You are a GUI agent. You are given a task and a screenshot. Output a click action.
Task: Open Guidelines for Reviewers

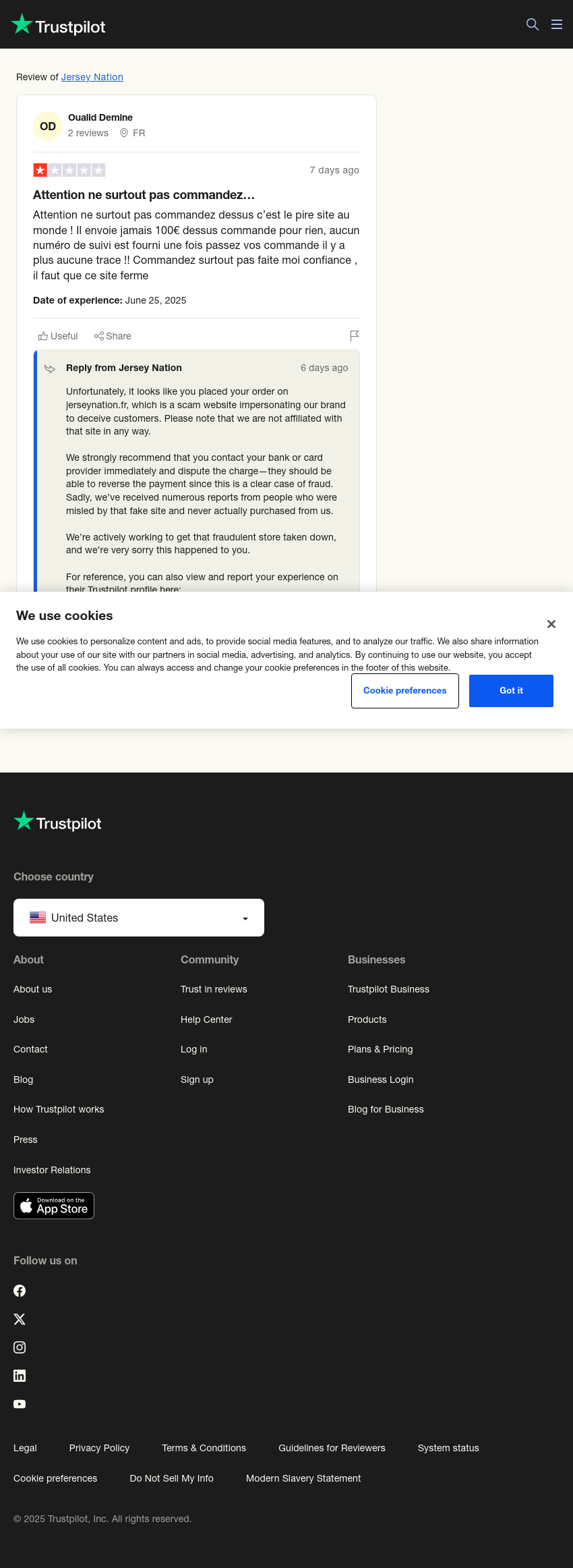tap(332, 1448)
